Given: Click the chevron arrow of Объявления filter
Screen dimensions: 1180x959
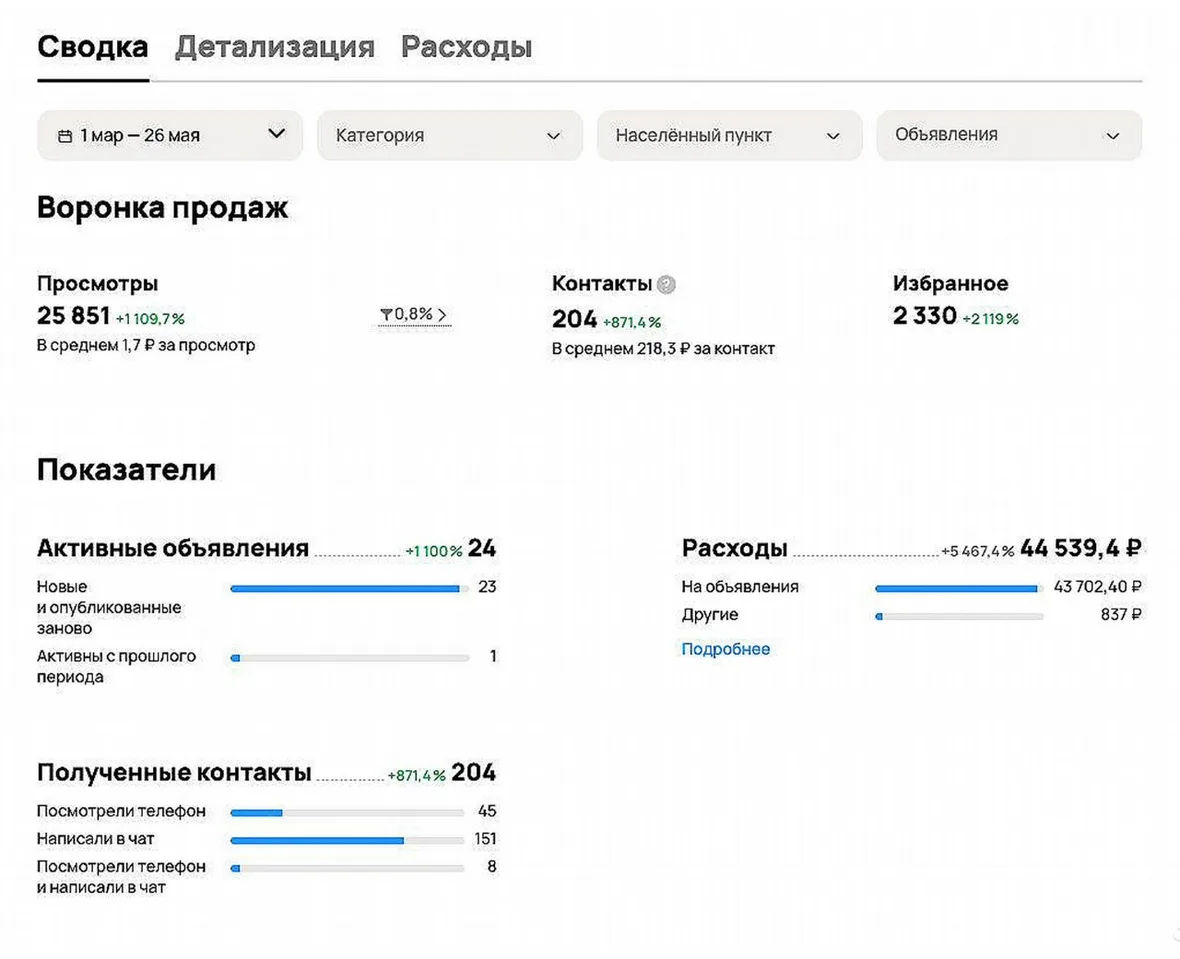Looking at the screenshot, I should (x=1112, y=136).
